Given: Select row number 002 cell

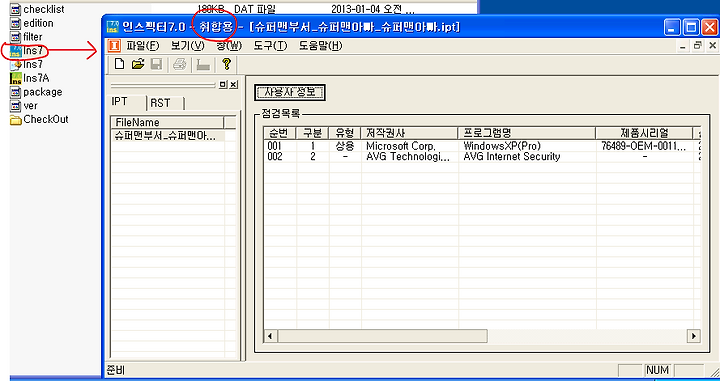Looking at the screenshot, I should click(276, 157).
